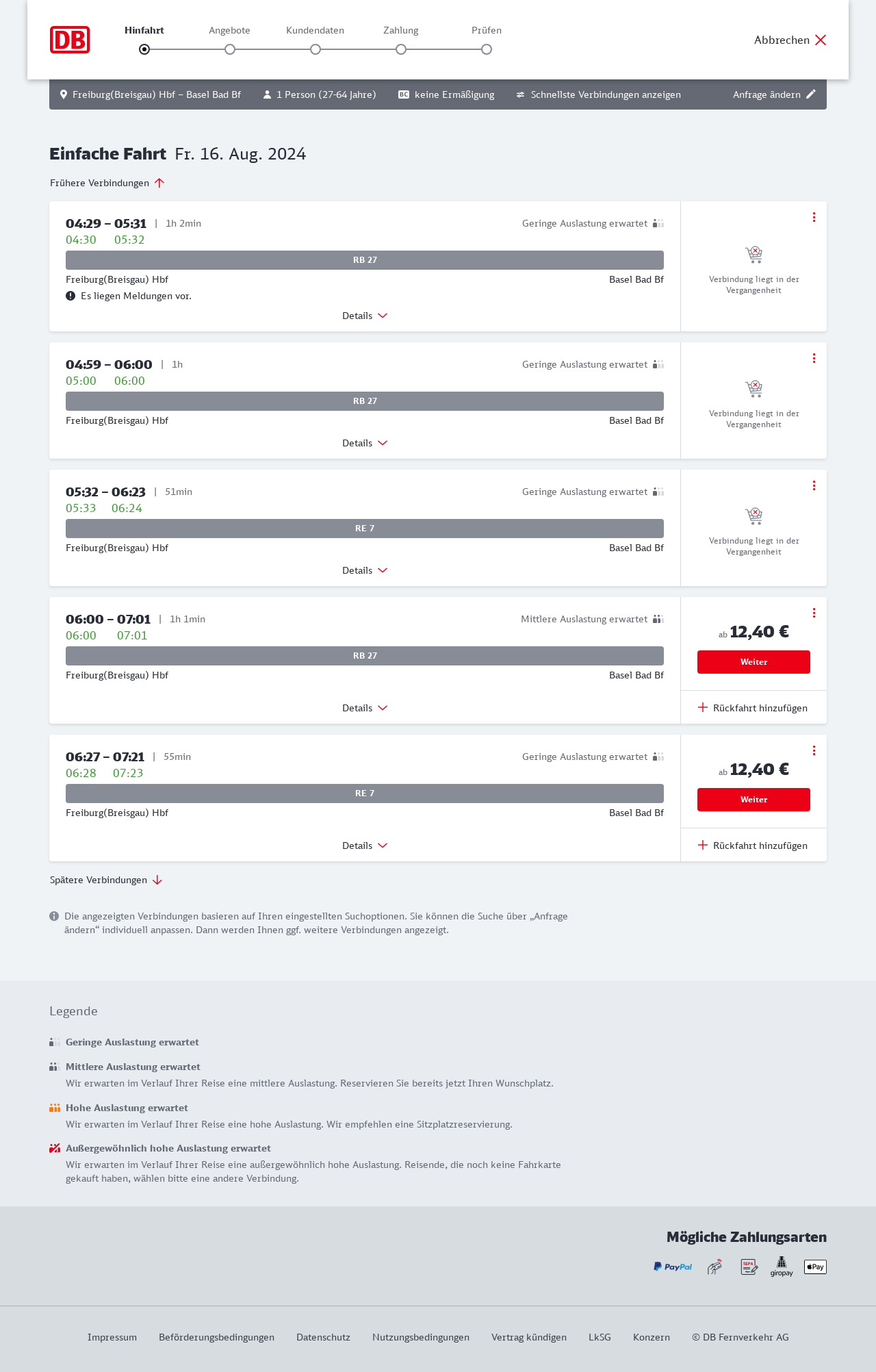Add Rückfahrt to the 06:27 connection
The width and height of the screenshot is (876, 1372).
click(x=753, y=846)
